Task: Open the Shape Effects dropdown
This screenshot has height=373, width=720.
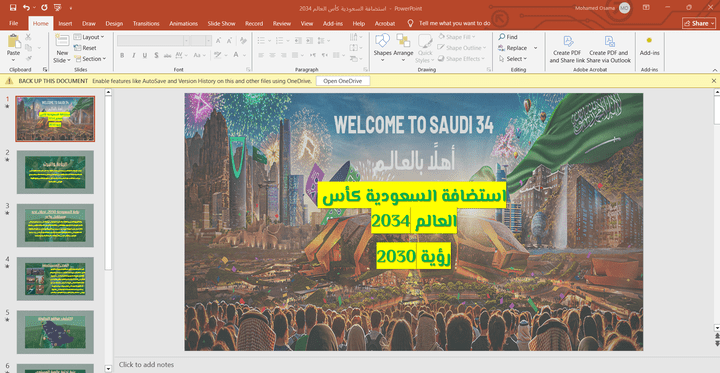Action: click(x=461, y=59)
